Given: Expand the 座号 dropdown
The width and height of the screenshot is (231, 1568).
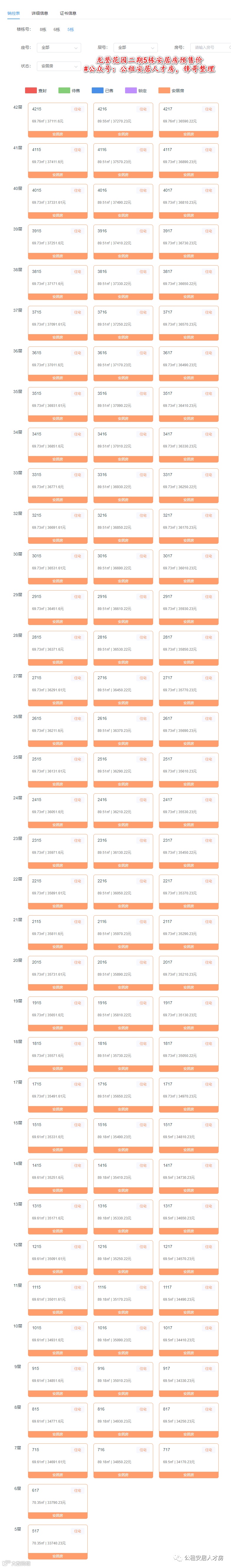Looking at the screenshot, I should [58, 47].
